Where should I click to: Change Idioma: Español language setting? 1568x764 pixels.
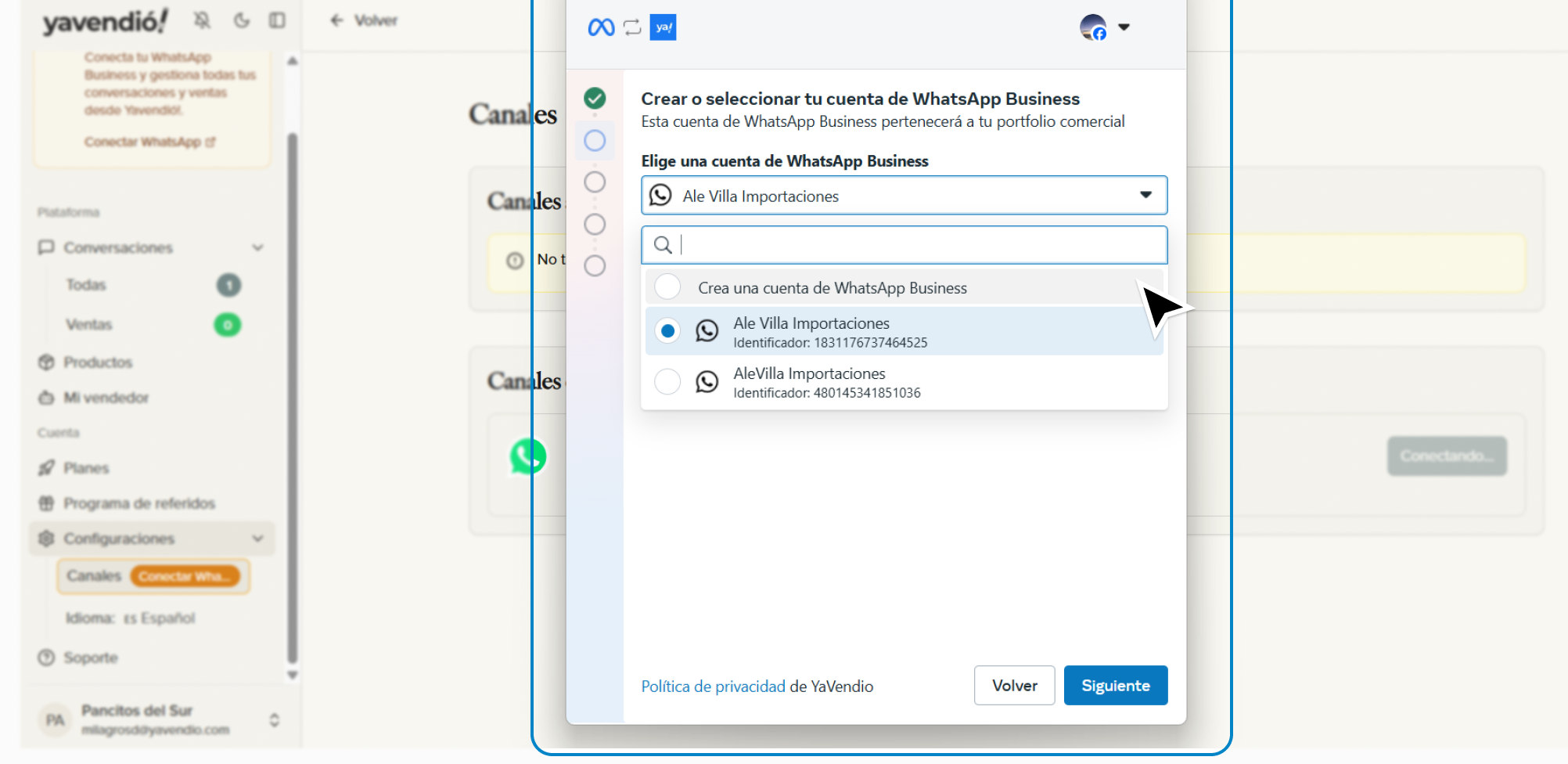pyautogui.click(x=130, y=618)
